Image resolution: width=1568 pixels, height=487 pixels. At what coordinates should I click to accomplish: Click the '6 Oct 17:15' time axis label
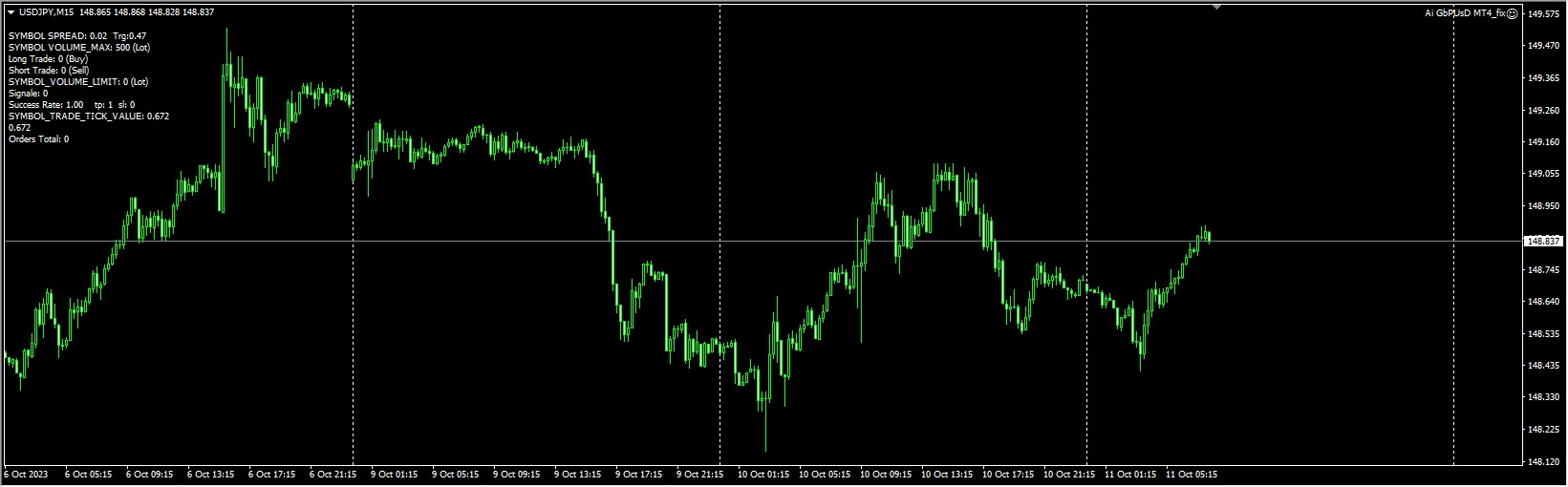point(272,474)
